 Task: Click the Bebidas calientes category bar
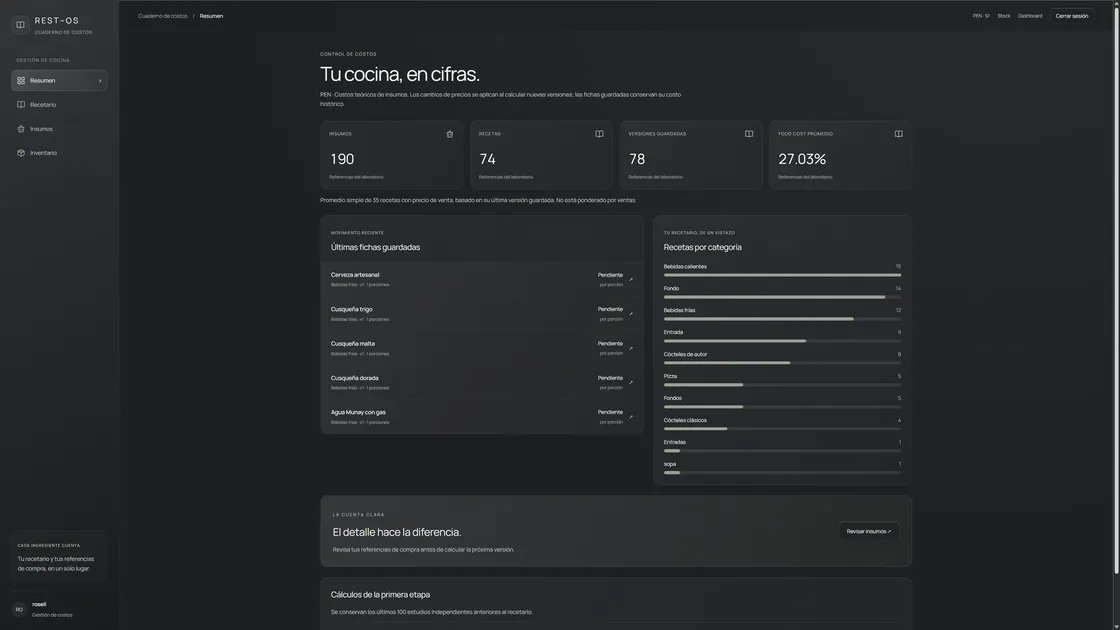[782, 275]
